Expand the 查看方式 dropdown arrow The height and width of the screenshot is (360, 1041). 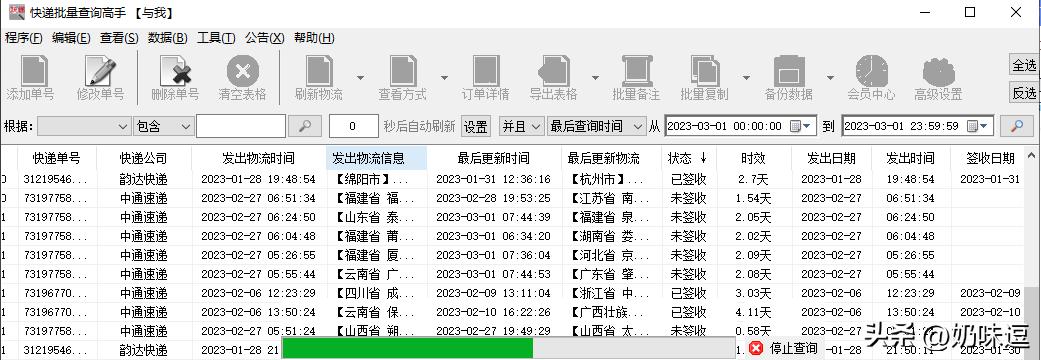(444, 78)
